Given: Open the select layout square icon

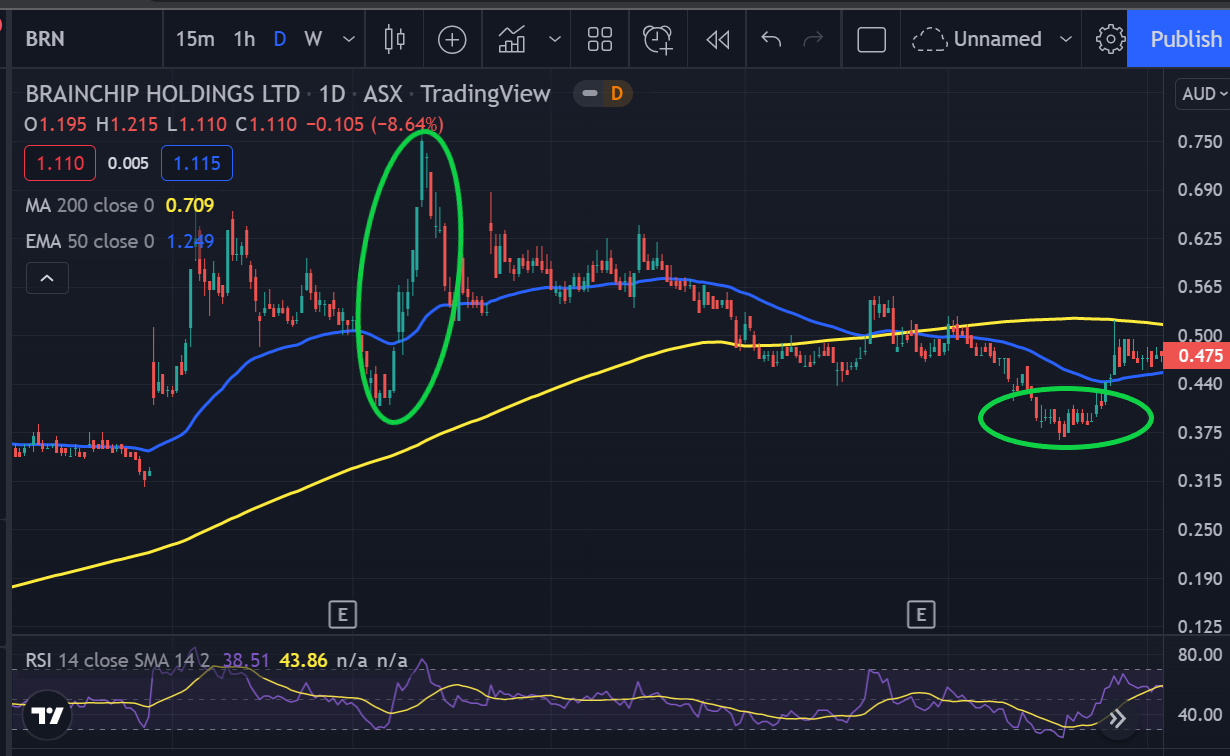Looking at the screenshot, I should (872, 39).
